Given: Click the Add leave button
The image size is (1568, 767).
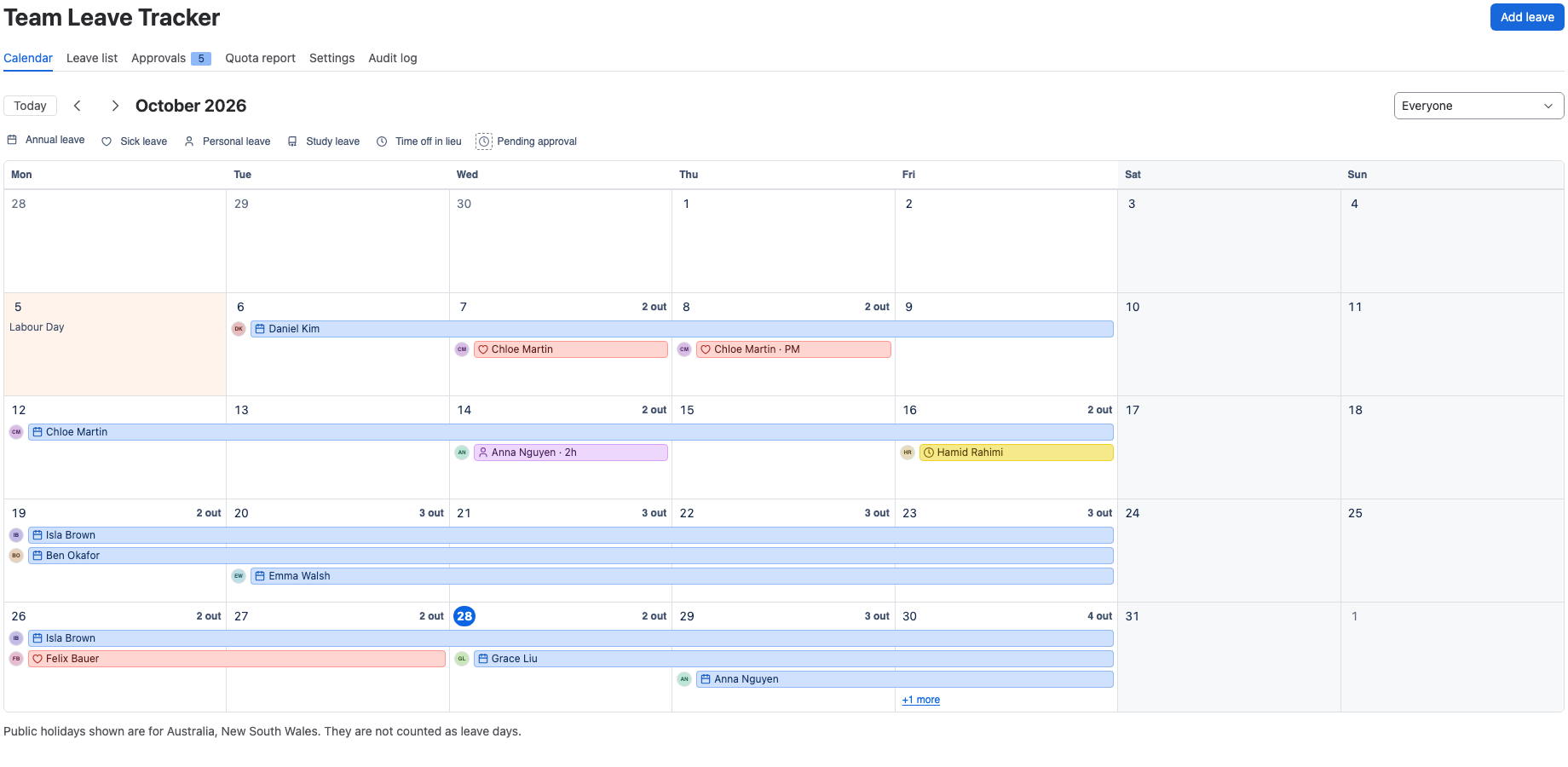Looking at the screenshot, I should tap(1527, 17).
